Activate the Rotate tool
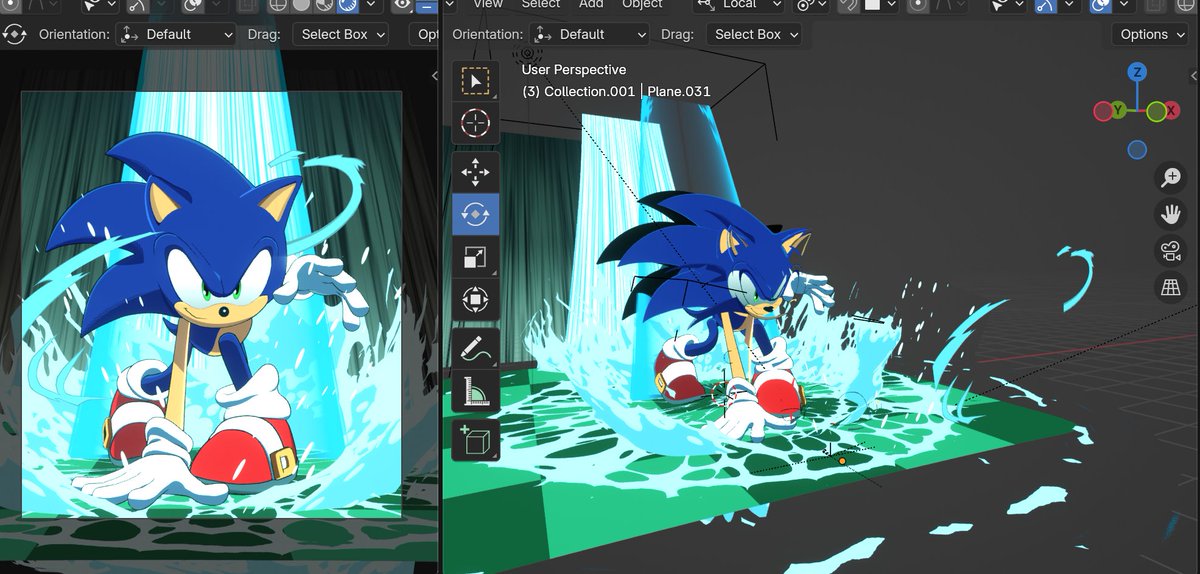The width and height of the screenshot is (1200, 574). pos(475,214)
